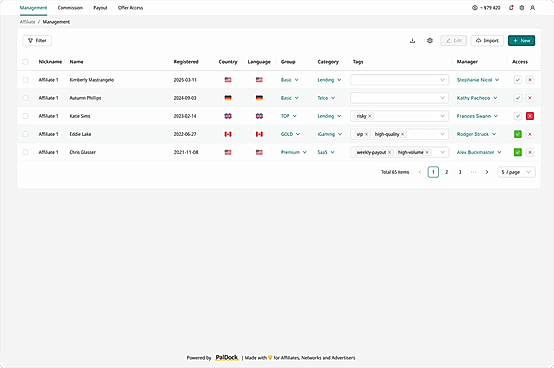This screenshot has height=368, width=554.
Task: Click the notifications icon in header
Action: (x=511, y=8)
